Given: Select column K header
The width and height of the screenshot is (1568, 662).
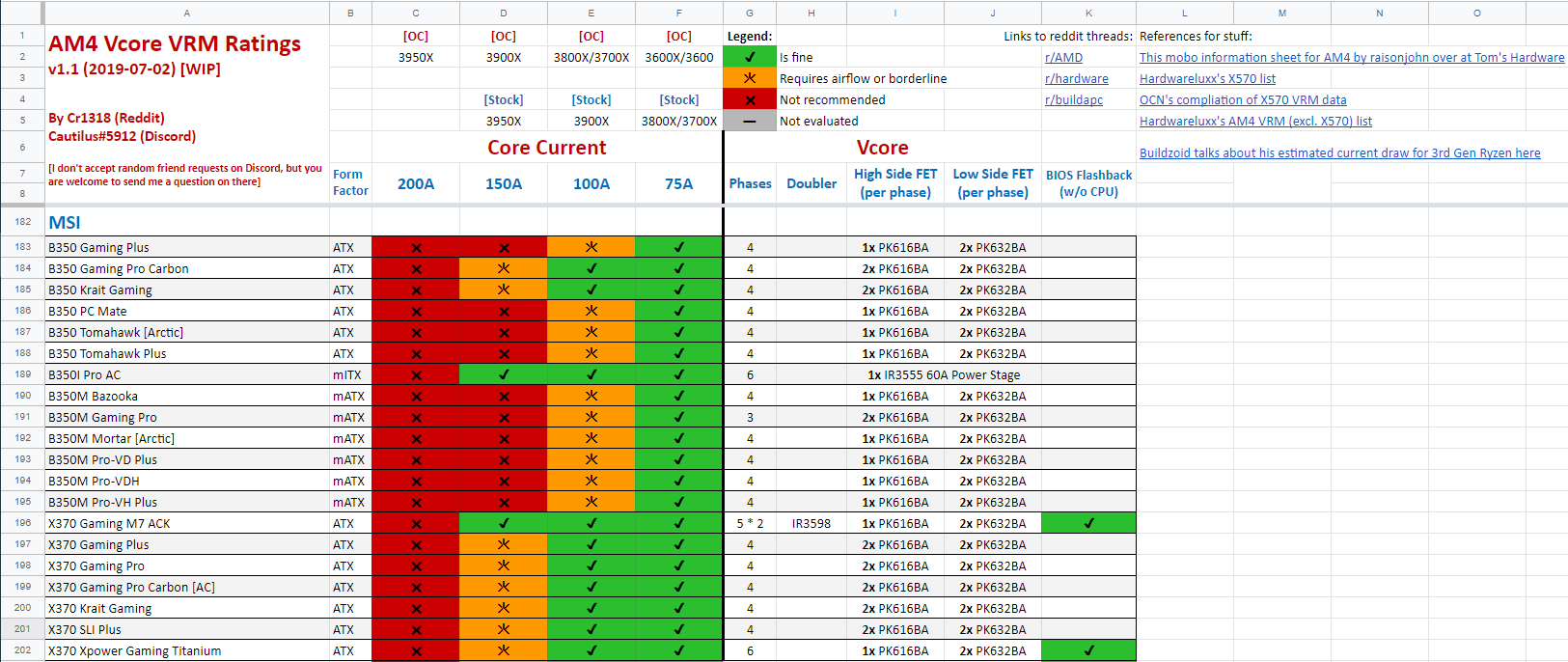Looking at the screenshot, I should [1088, 13].
